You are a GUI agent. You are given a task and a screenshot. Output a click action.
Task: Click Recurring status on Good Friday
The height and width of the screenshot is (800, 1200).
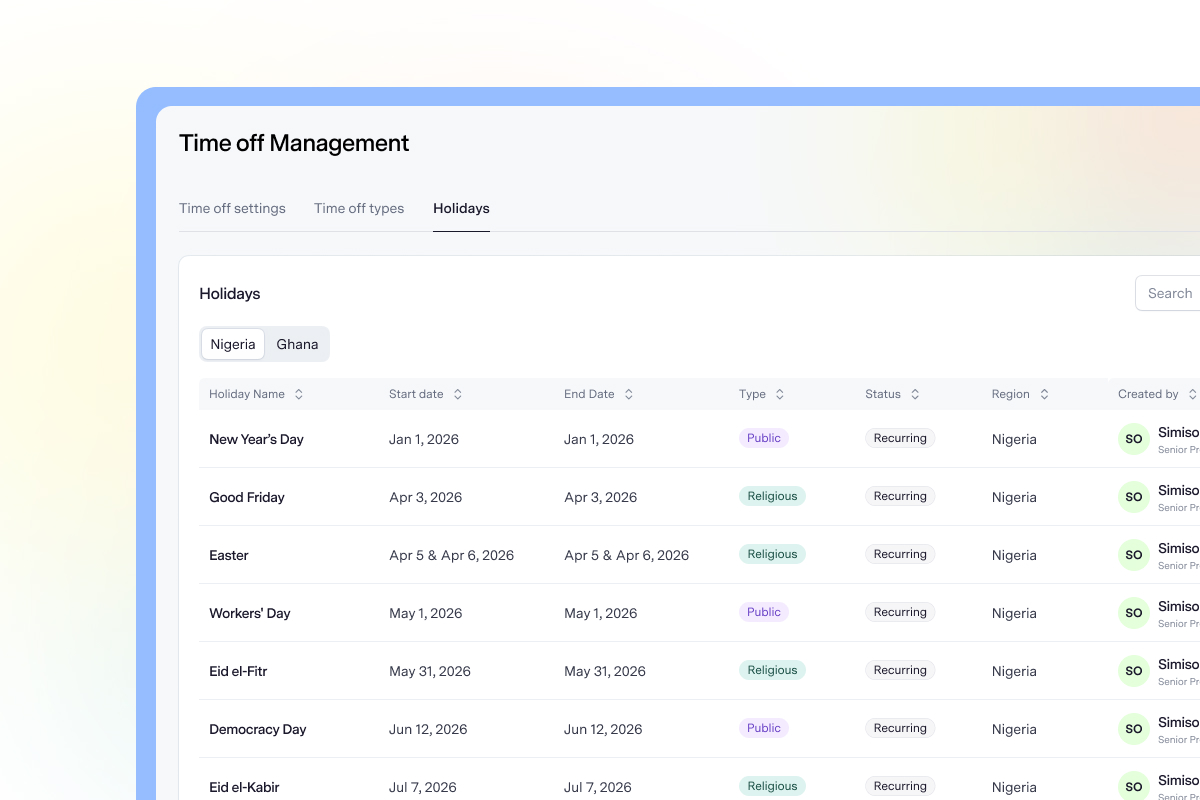pos(900,496)
